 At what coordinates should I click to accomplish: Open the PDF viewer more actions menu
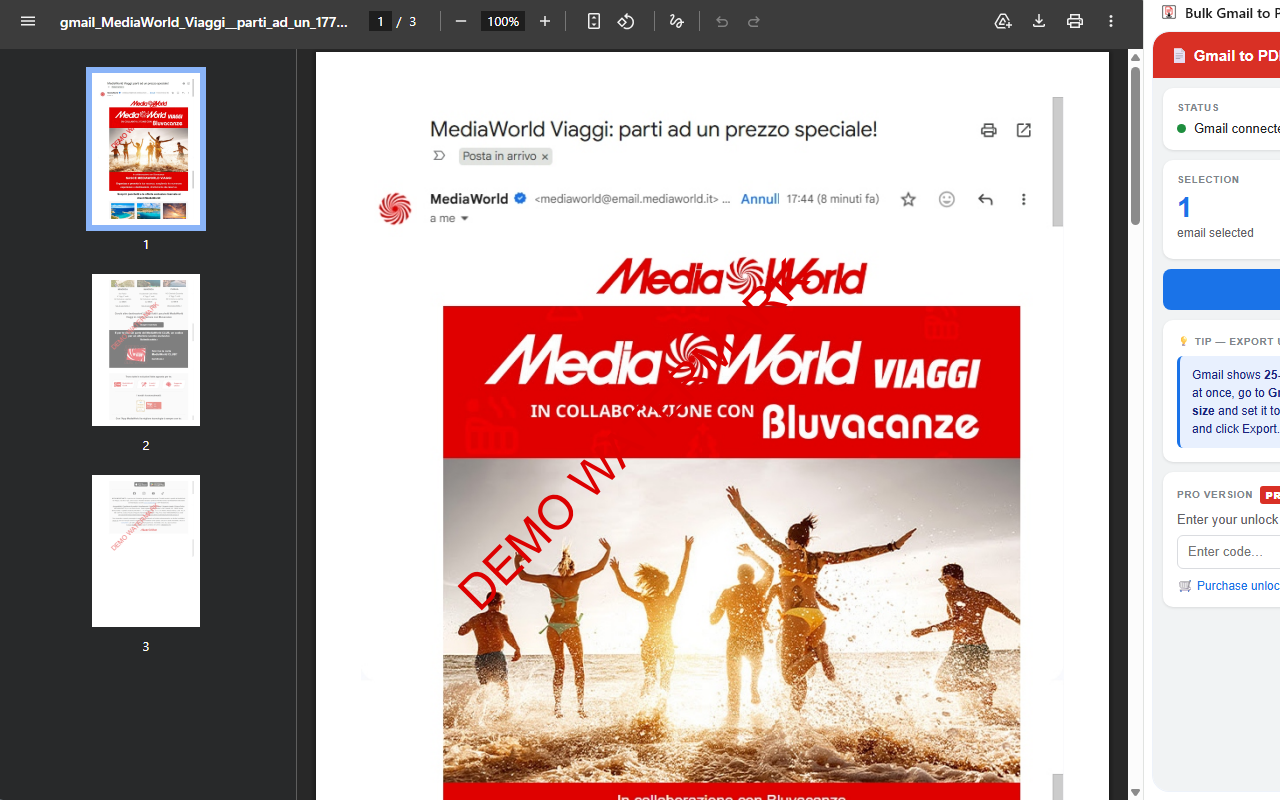click(1111, 21)
